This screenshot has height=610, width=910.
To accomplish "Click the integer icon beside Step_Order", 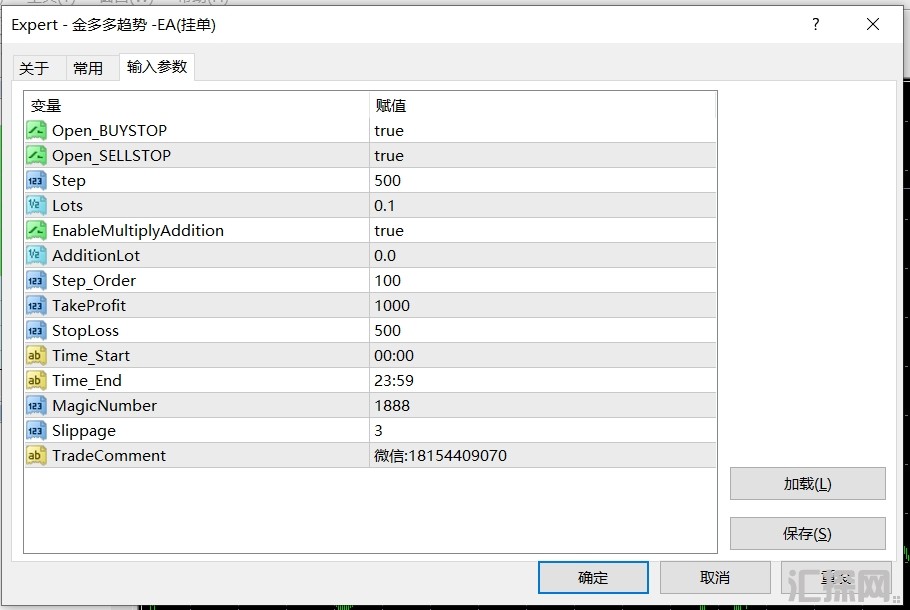I will pyautogui.click(x=36, y=280).
